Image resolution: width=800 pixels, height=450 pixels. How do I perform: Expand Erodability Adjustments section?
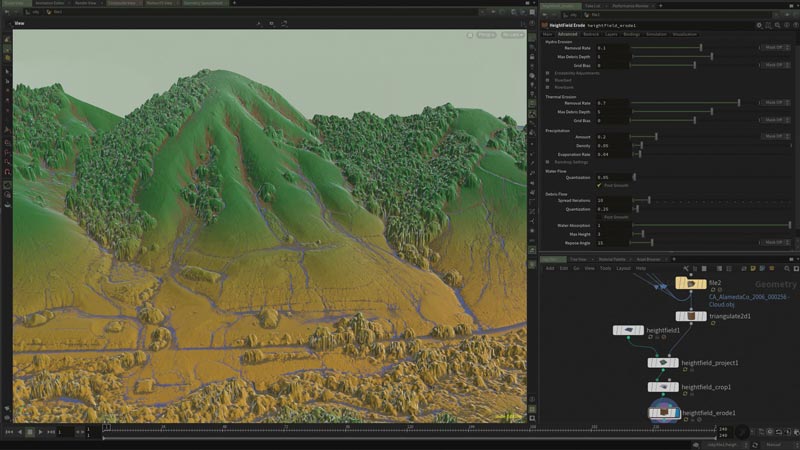[x=547, y=73]
